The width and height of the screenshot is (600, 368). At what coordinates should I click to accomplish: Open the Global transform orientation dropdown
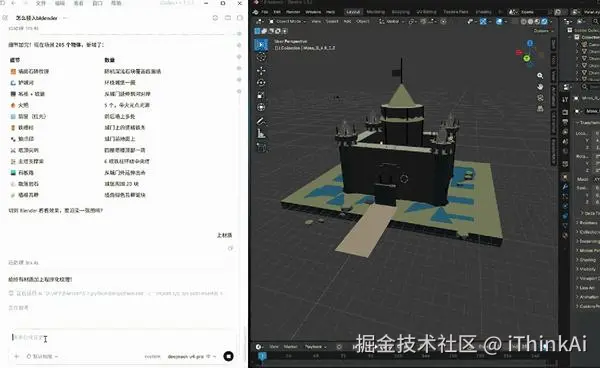(391, 21)
